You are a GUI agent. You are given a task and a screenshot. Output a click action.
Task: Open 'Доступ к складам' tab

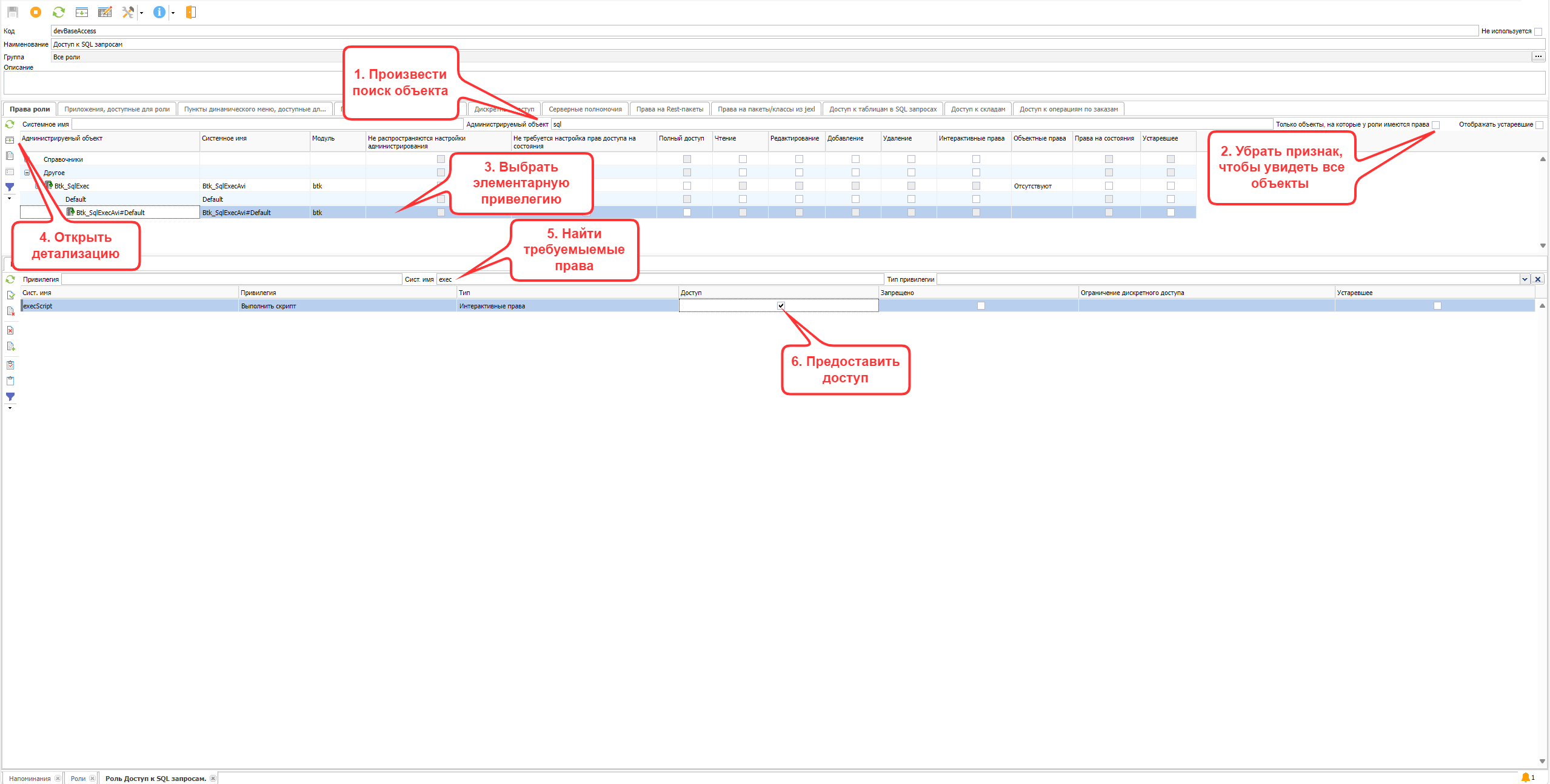[977, 109]
